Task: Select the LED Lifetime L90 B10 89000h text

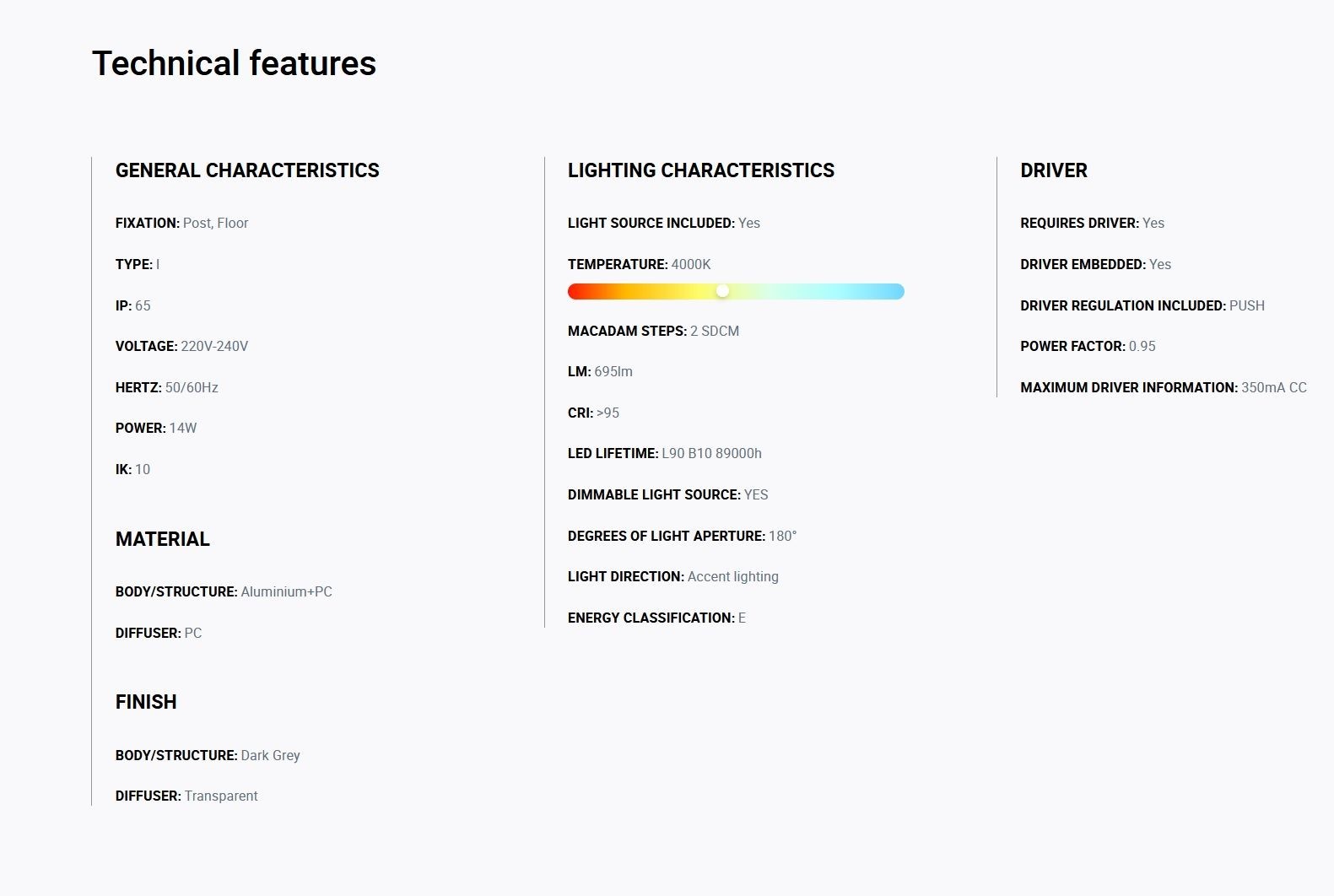Action: click(665, 453)
